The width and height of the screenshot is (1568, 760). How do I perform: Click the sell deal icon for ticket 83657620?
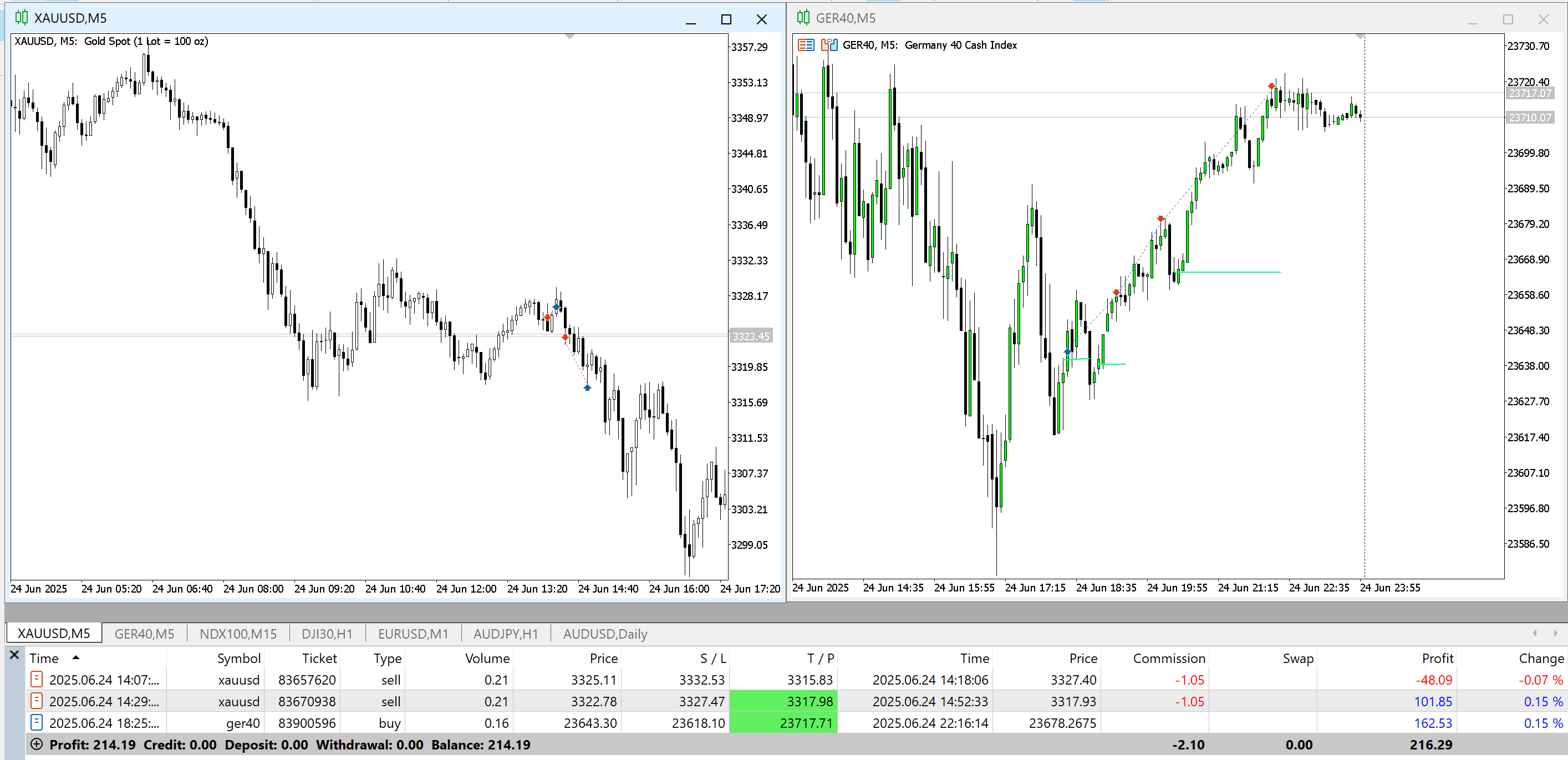pyautogui.click(x=37, y=679)
